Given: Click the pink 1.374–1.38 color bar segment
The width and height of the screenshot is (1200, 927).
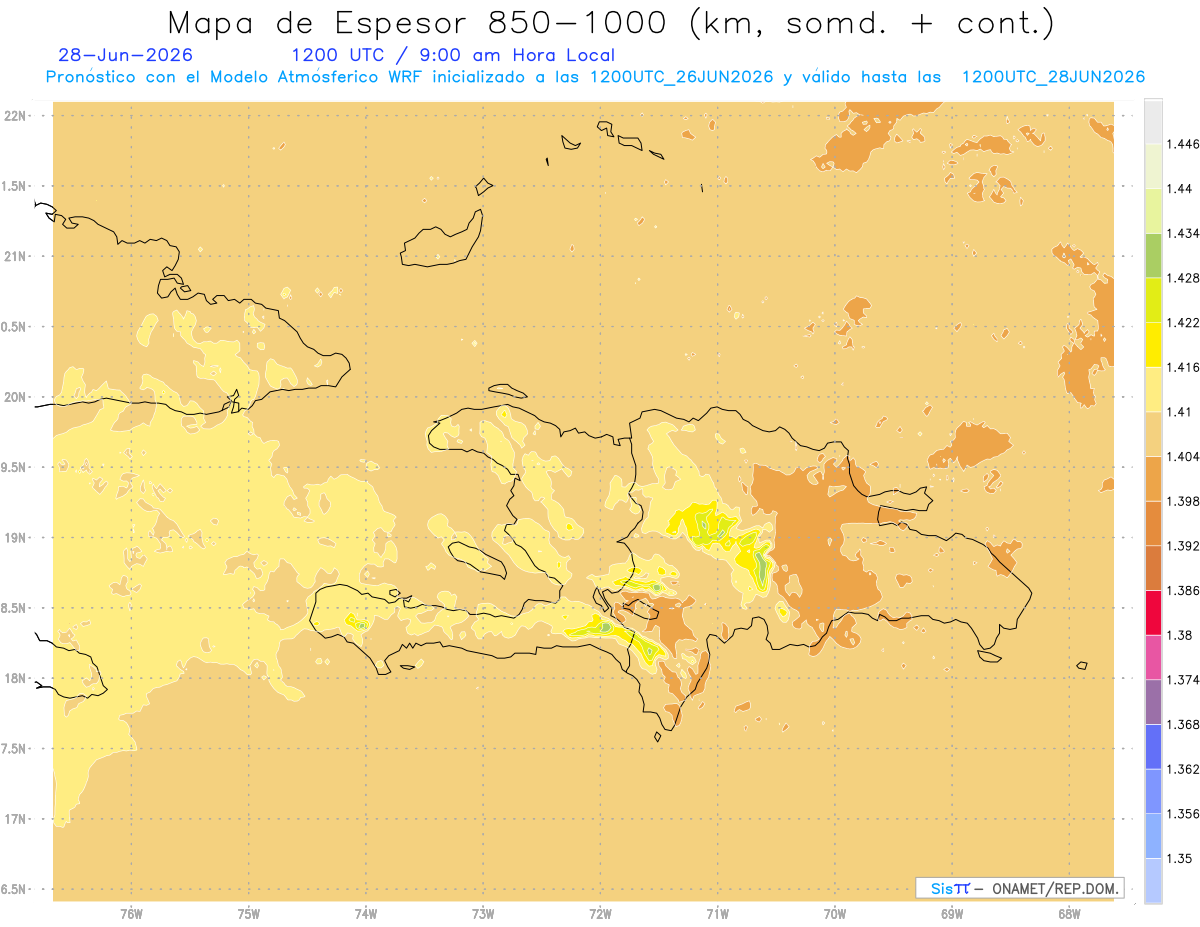Looking at the screenshot, I should (x=1153, y=657).
